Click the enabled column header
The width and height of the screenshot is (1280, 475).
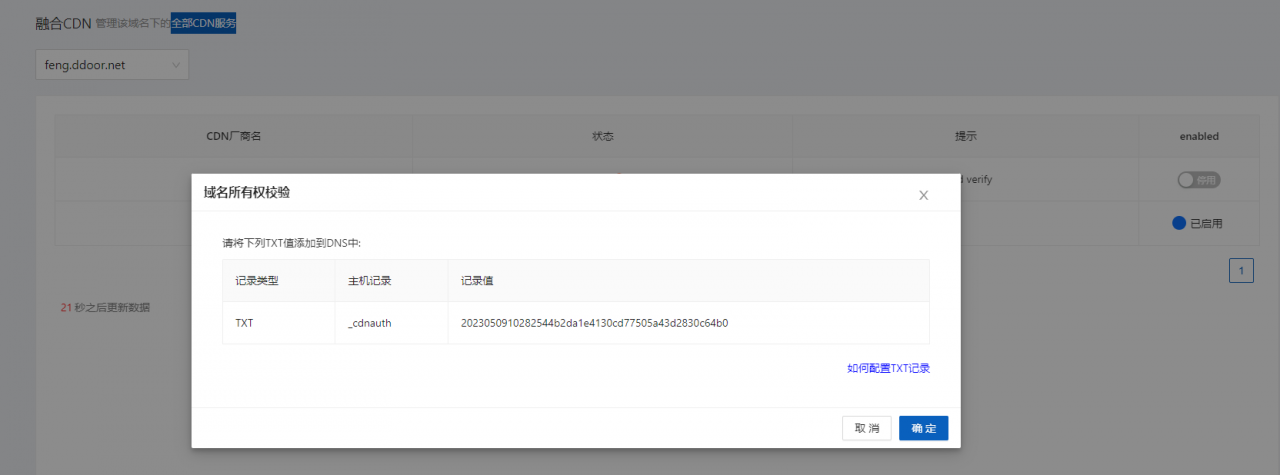click(x=1198, y=136)
